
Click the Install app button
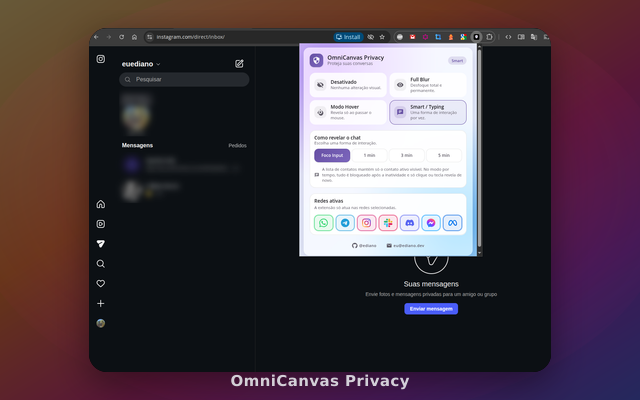348,37
